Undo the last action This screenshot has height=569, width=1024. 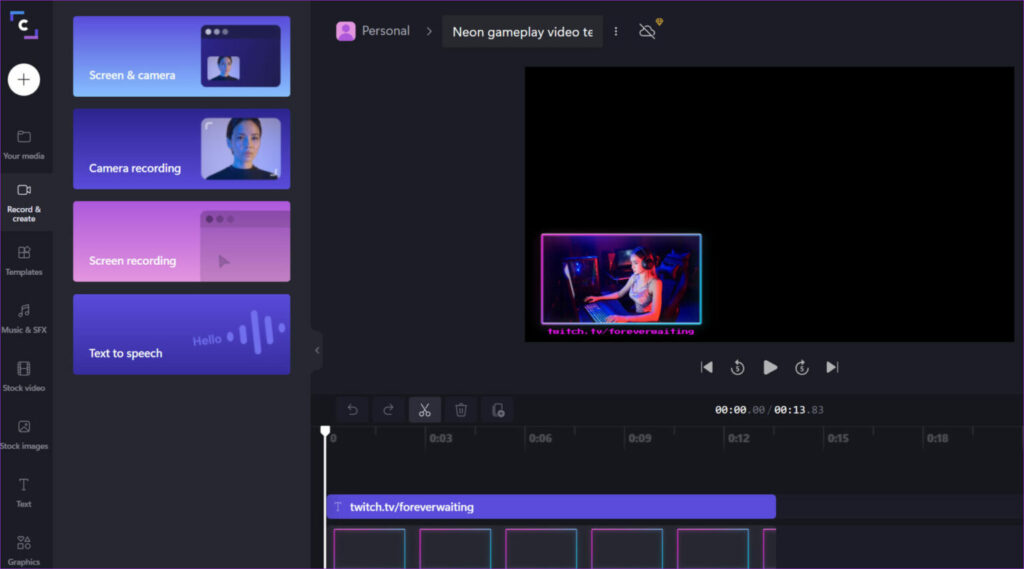(353, 410)
